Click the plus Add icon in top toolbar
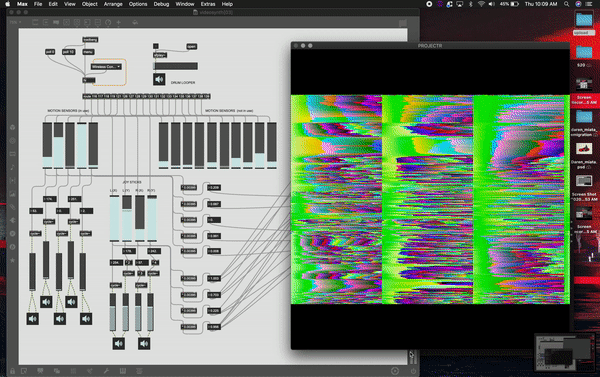 [119, 23]
